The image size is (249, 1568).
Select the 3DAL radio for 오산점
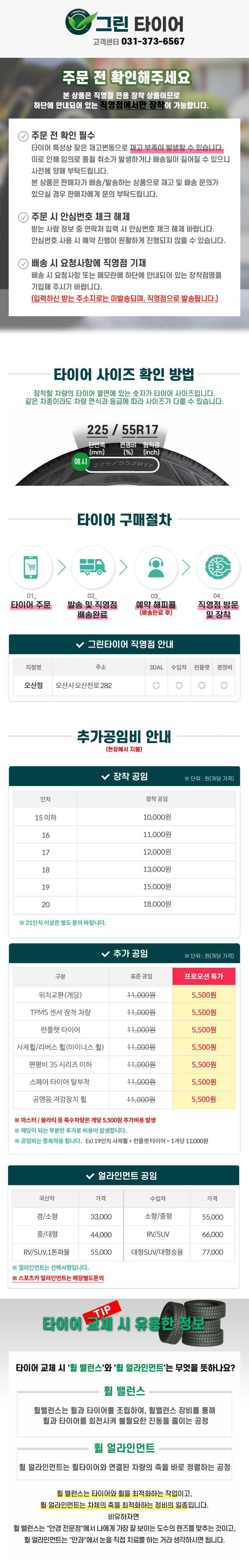point(156,685)
